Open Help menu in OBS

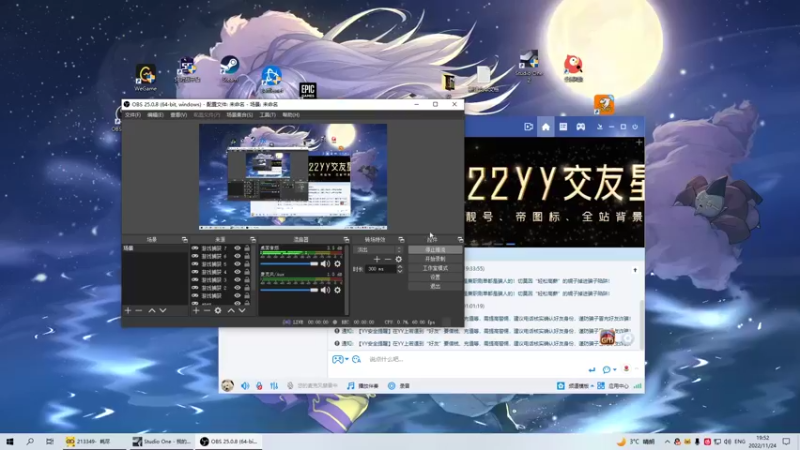[291, 115]
